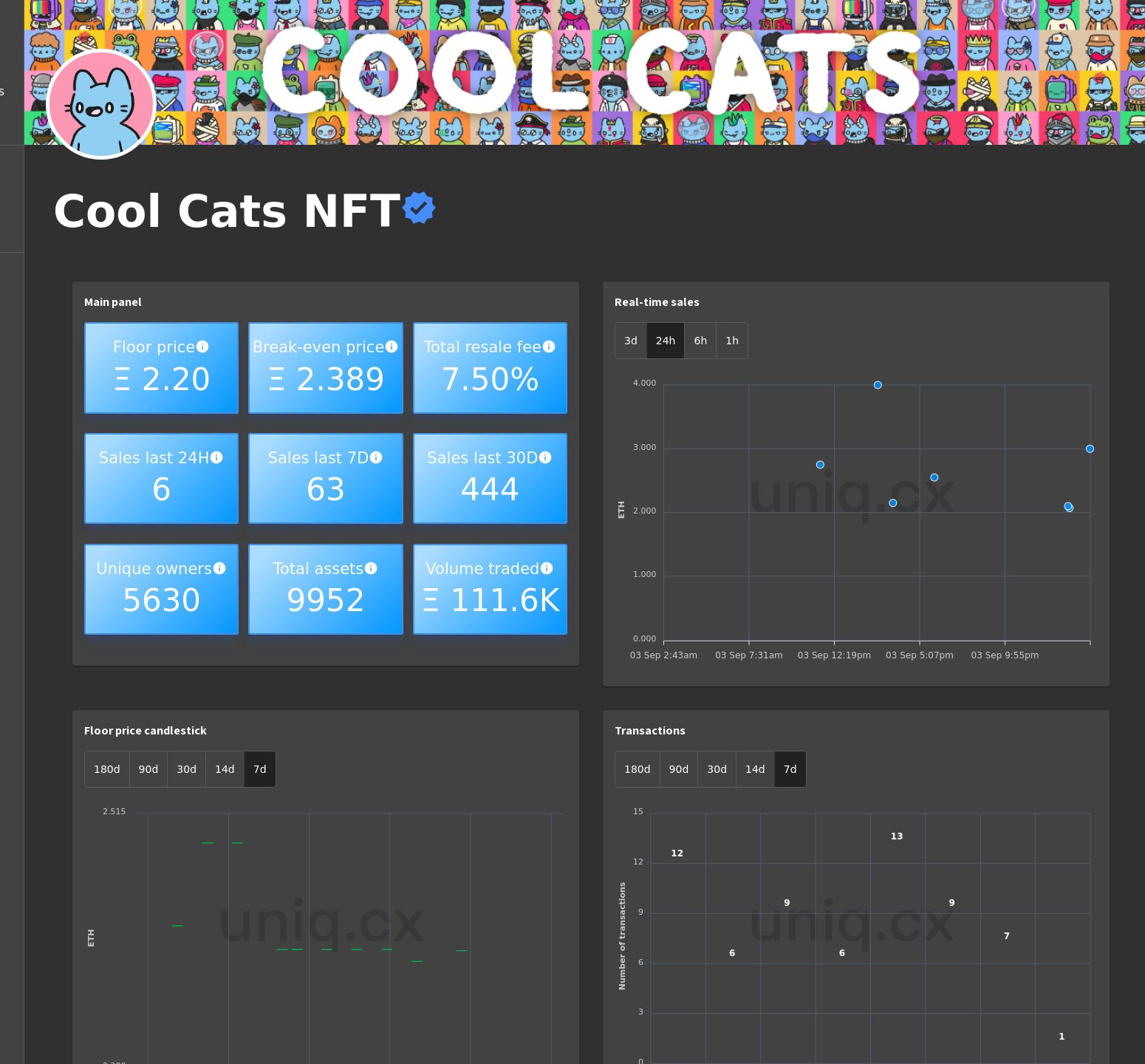The height and width of the screenshot is (1064, 1145).
Task: Open the Cool Cats profile avatar
Action: pyautogui.click(x=101, y=104)
